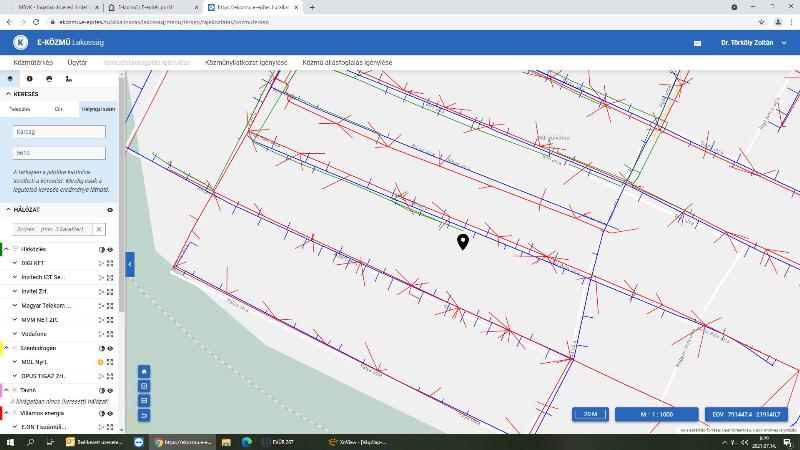Zoom to extent of Vodafone network

click(110, 334)
